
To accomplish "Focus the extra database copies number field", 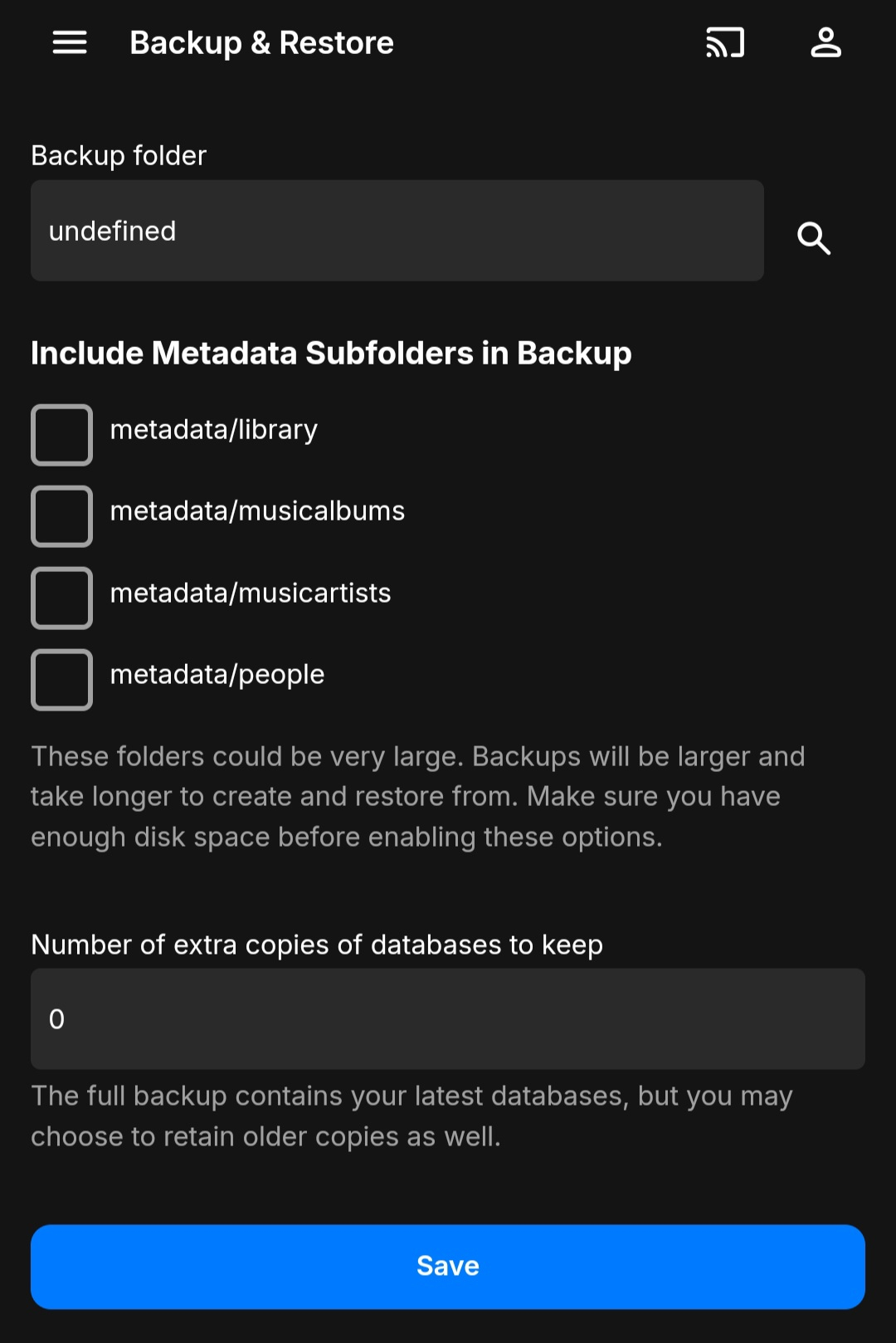I will click(x=448, y=1018).
